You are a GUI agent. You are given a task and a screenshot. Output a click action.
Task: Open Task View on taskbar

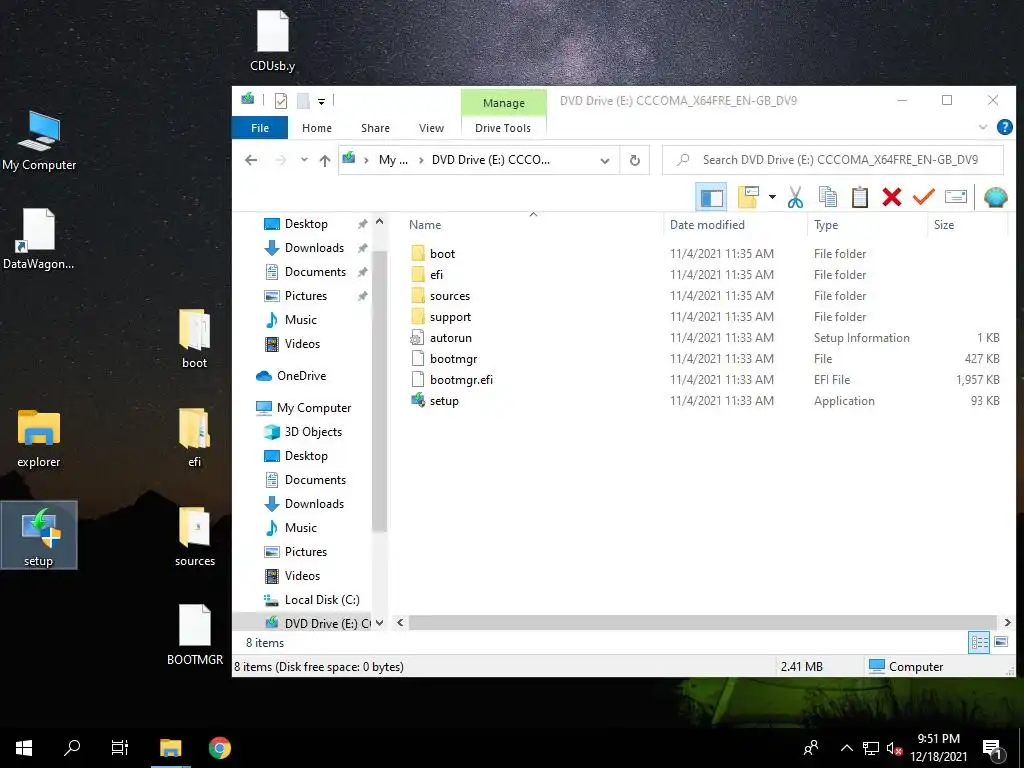coord(120,748)
